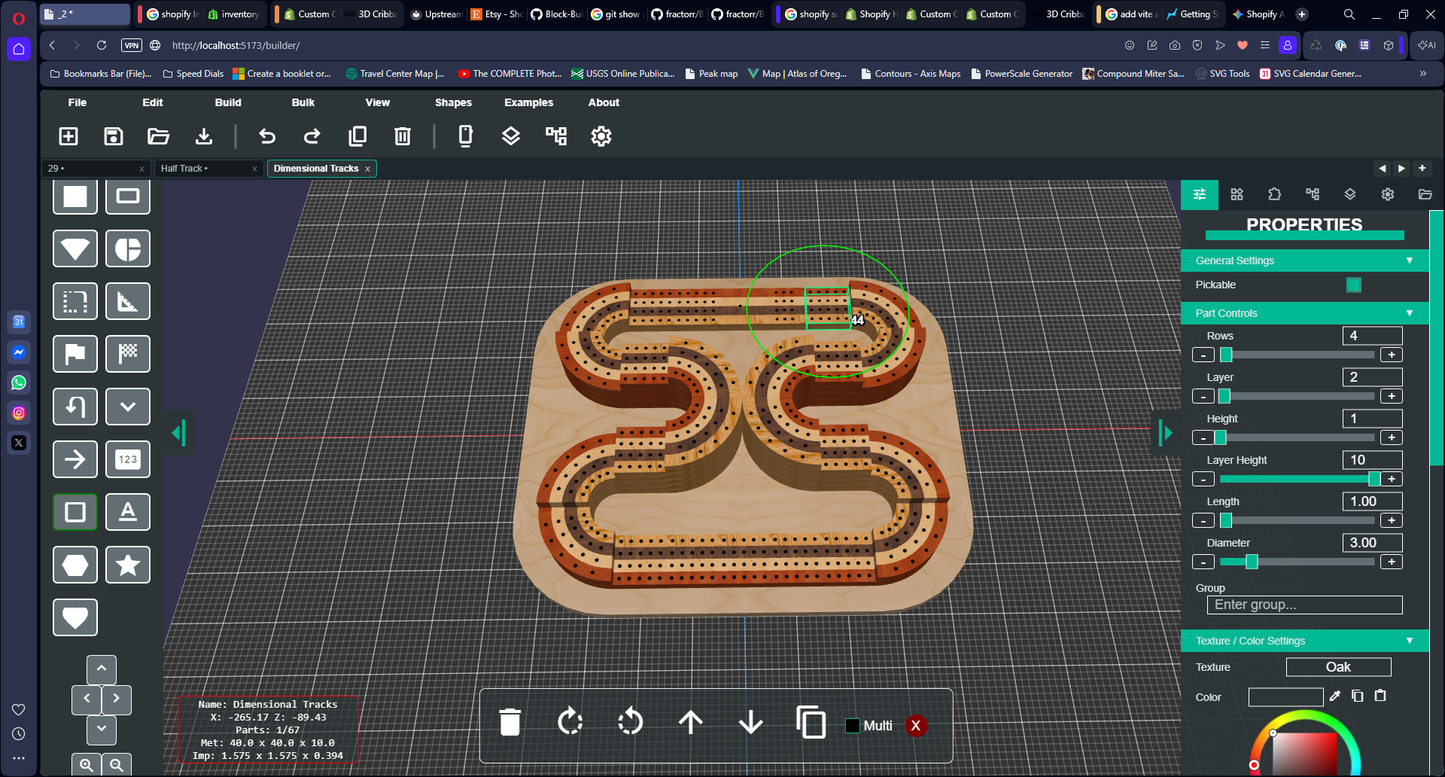Select the checkered finish flag tool
1445x777 pixels.
(x=128, y=354)
